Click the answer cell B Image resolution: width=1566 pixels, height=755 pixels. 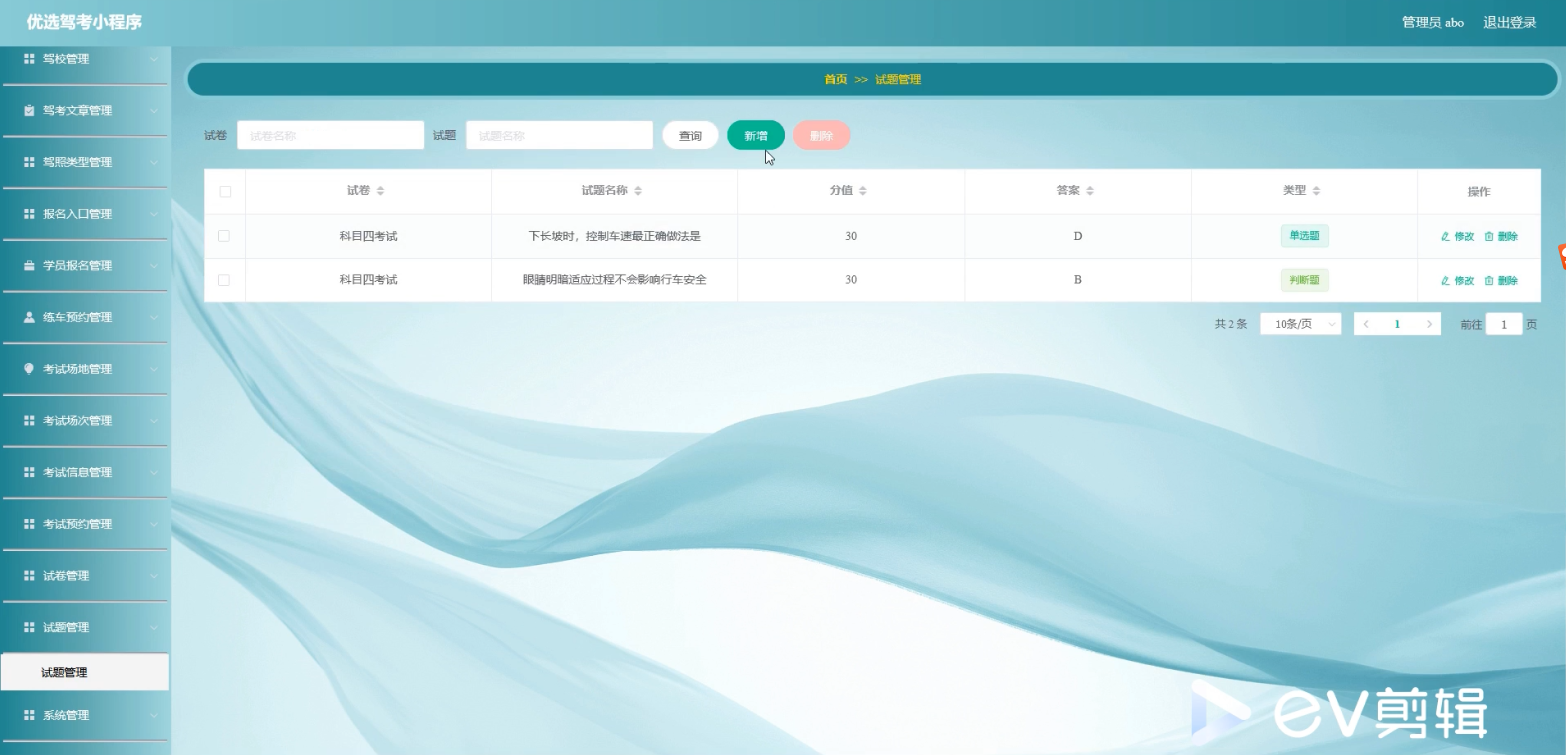tap(1077, 280)
